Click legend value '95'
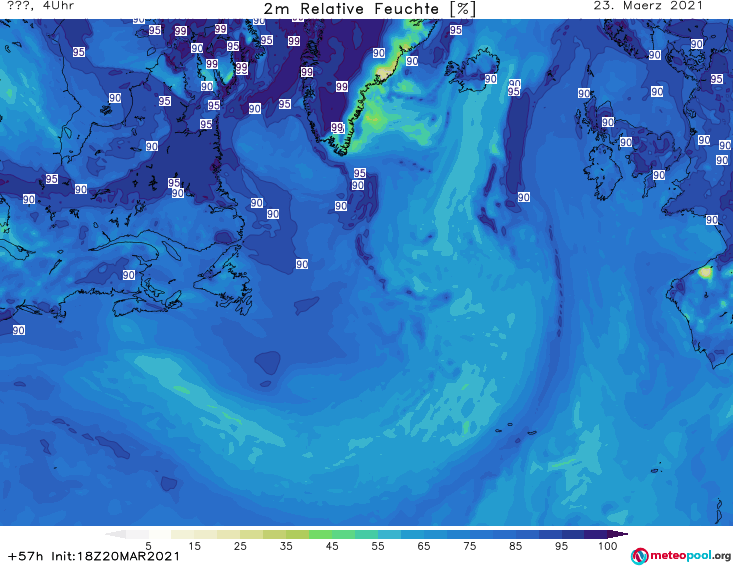This screenshot has width=733, height=566. 561,546
